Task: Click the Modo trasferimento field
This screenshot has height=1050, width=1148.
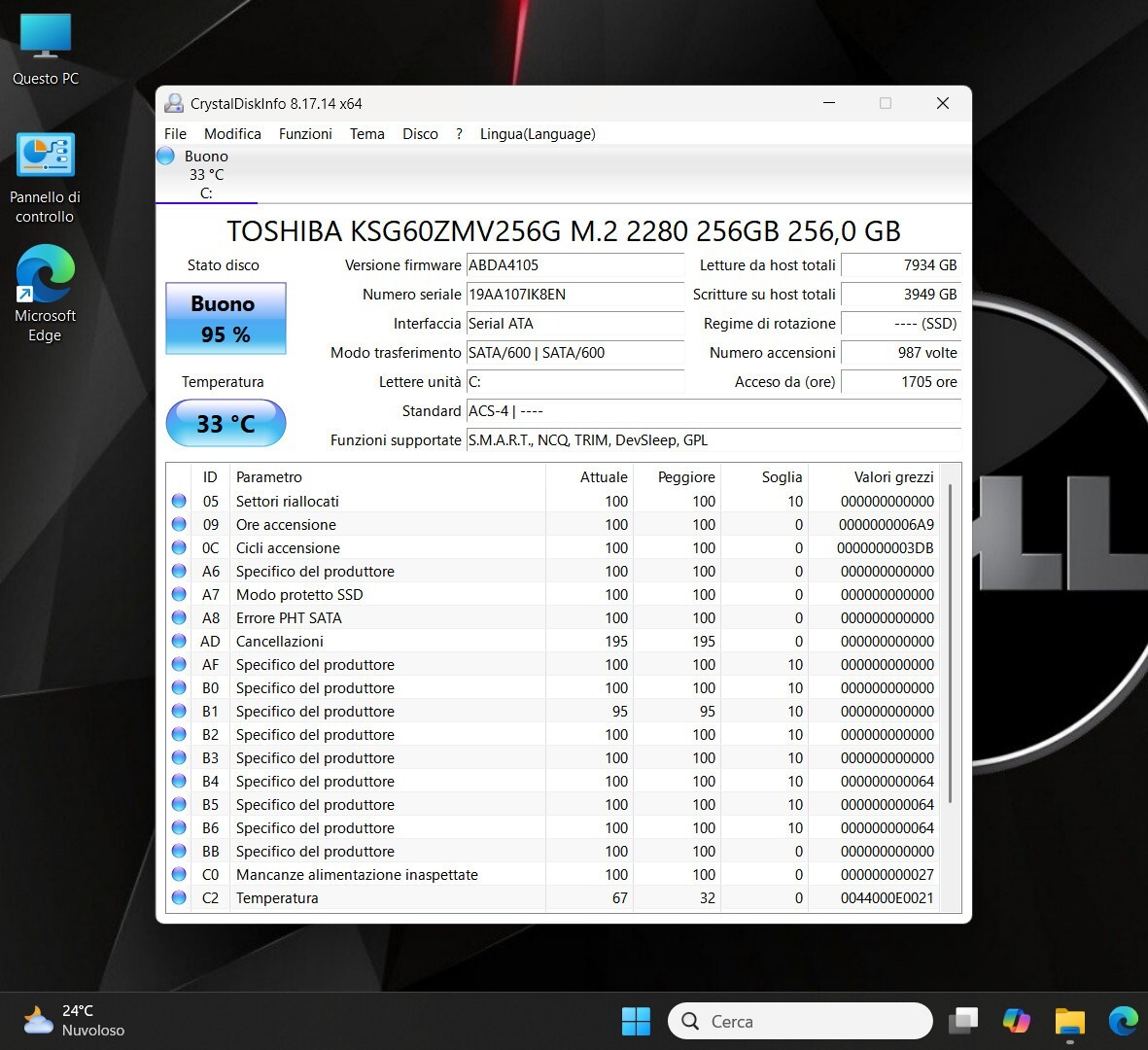Action: tap(574, 353)
